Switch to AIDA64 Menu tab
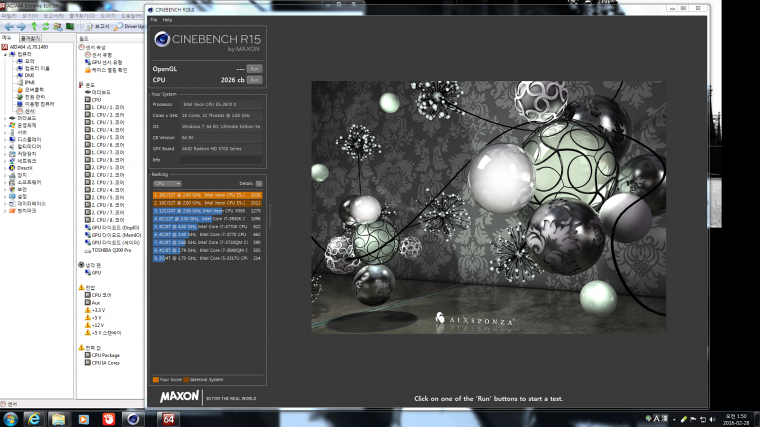The width and height of the screenshot is (760, 427). [7, 38]
